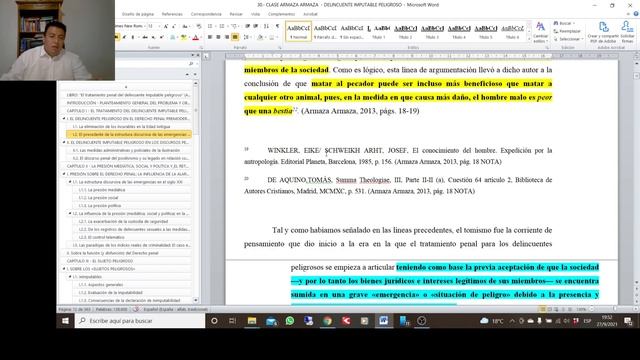Apply the Título 2 style

(405, 31)
